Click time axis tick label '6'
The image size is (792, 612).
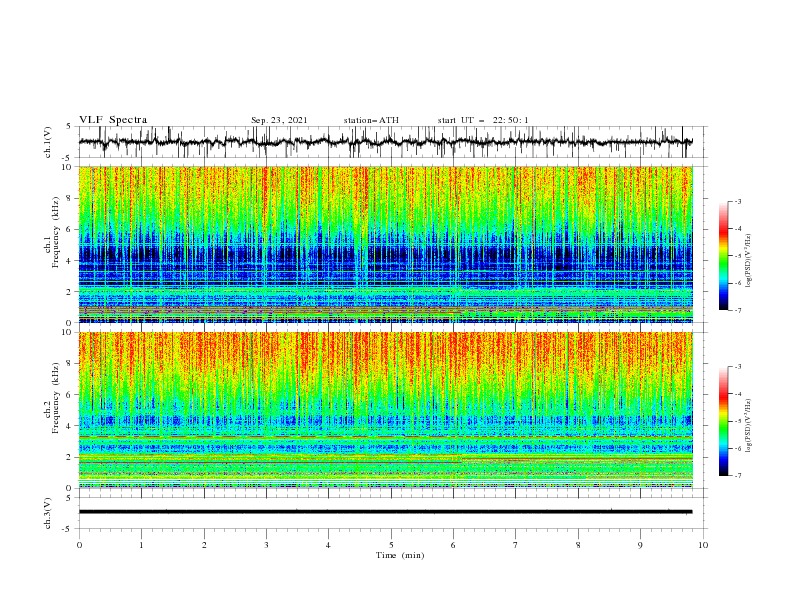[x=453, y=545]
